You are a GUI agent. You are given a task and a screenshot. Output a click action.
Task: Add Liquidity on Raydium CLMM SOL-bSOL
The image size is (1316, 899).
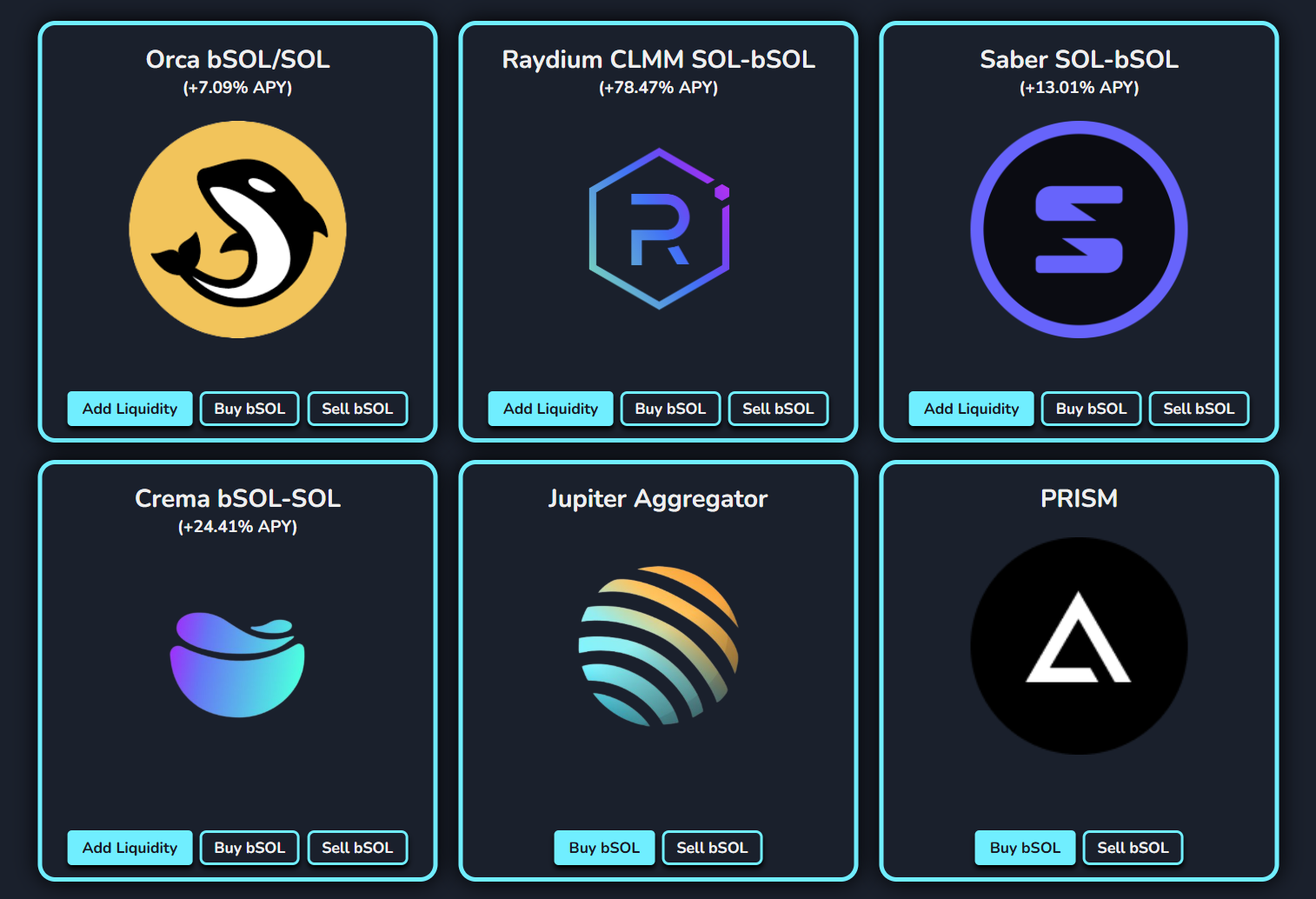pos(550,409)
